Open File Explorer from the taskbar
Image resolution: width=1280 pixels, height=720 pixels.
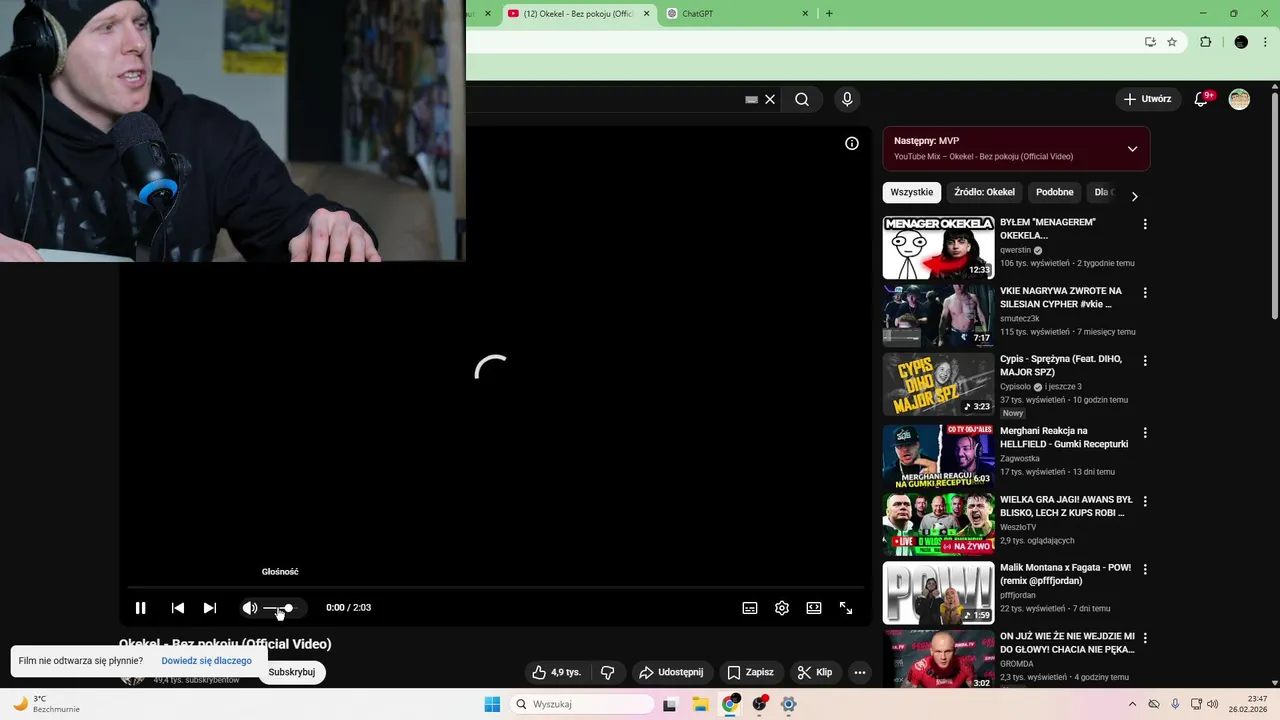click(x=700, y=704)
